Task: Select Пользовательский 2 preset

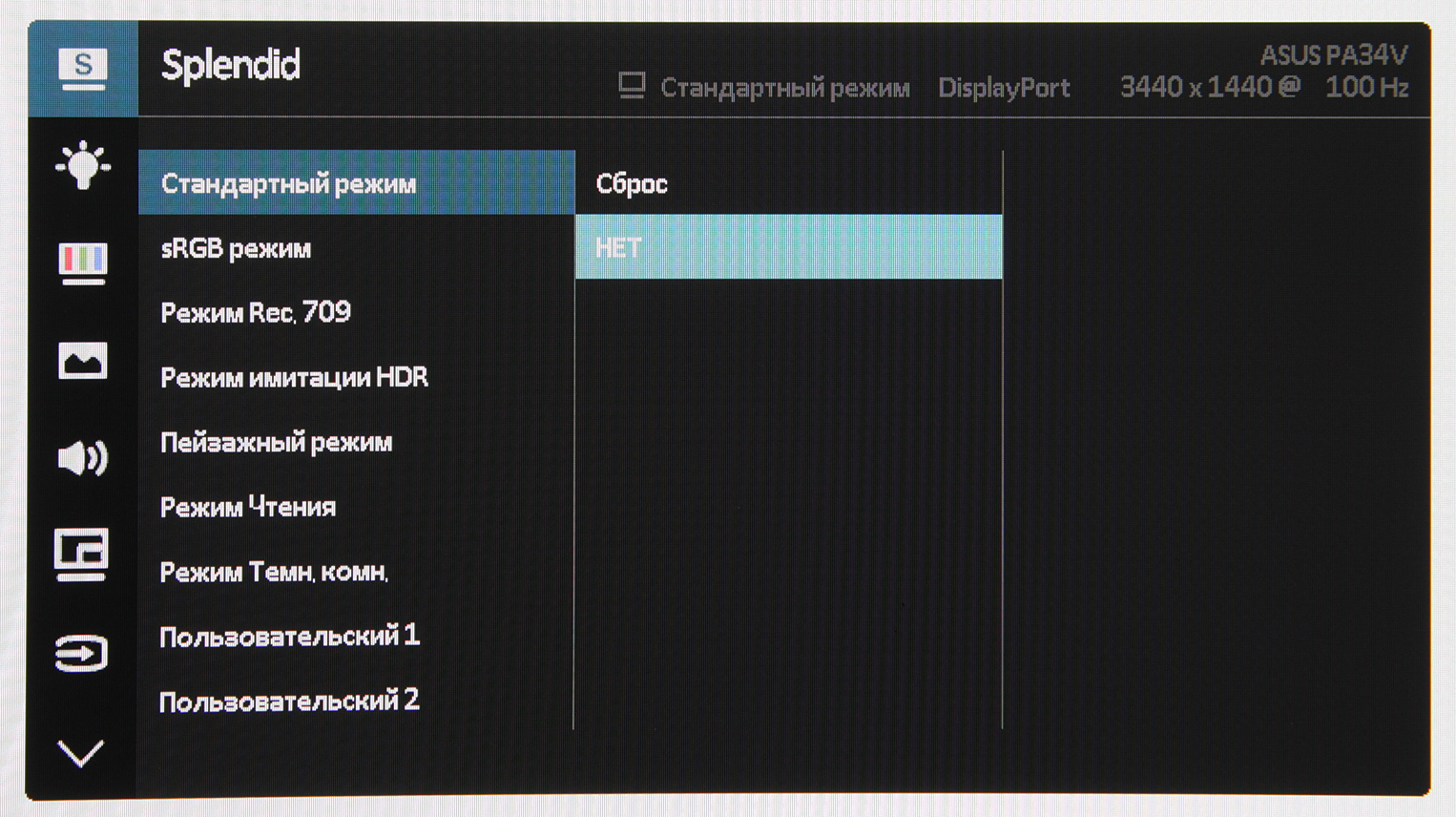Action: [x=289, y=702]
